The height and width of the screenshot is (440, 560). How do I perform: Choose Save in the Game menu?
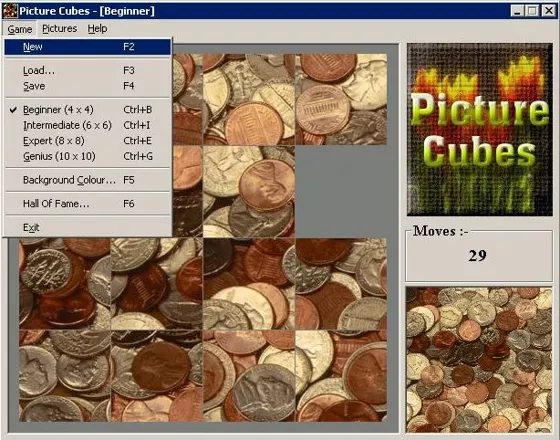88,86
